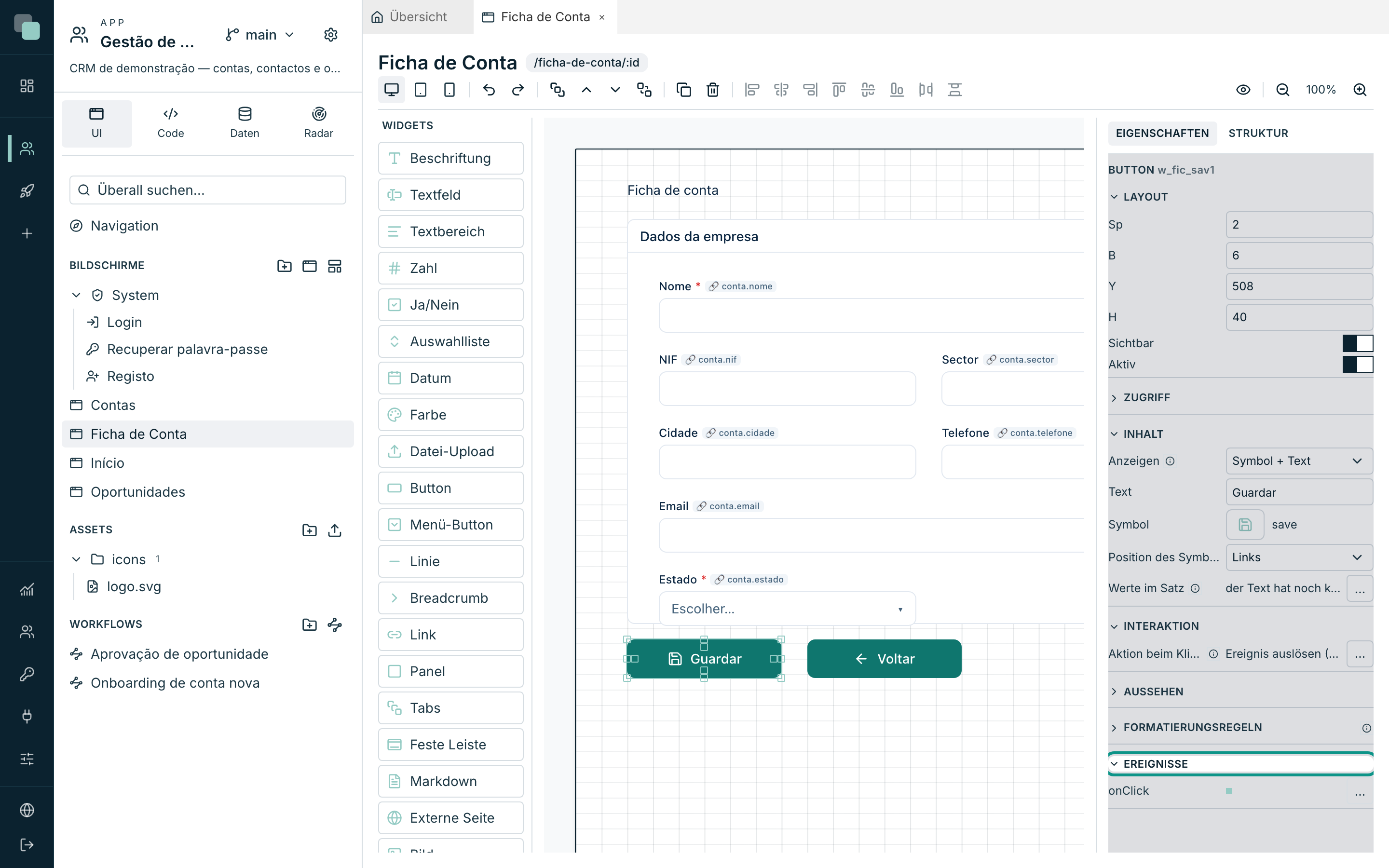Image resolution: width=1389 pixels, height=868 pixels.
Task: Edit Text field with Guardar value
Action: point(1299,492)
